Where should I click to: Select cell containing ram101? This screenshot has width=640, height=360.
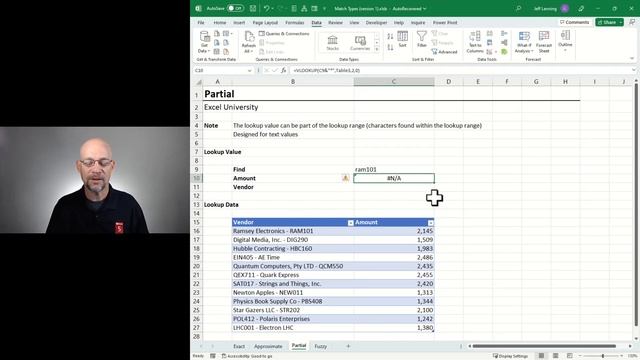pos(394,169)
